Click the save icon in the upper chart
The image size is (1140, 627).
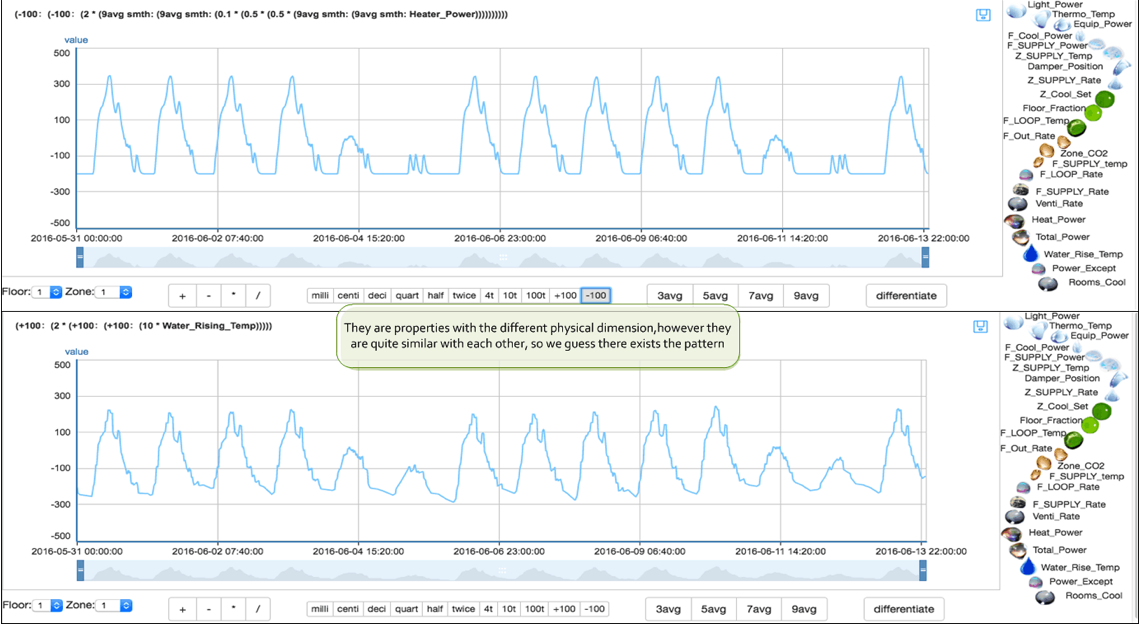(983, 15)
